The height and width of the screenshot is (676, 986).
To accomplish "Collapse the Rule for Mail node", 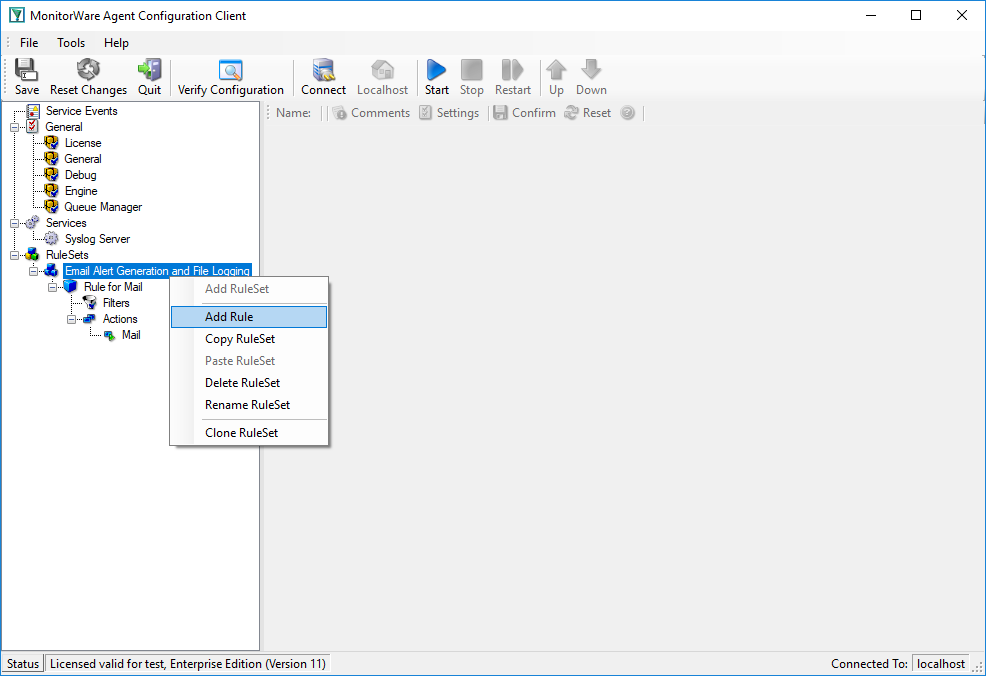I will click(53, 287).
